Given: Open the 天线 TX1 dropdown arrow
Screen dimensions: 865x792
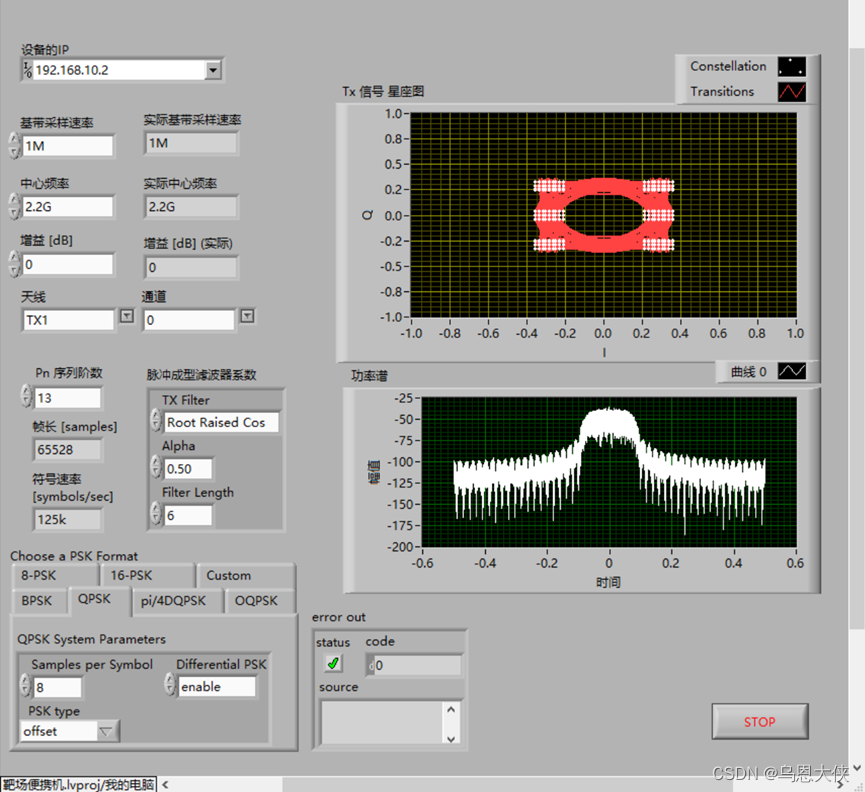Looking at the screenshot, I should (127, 316).
